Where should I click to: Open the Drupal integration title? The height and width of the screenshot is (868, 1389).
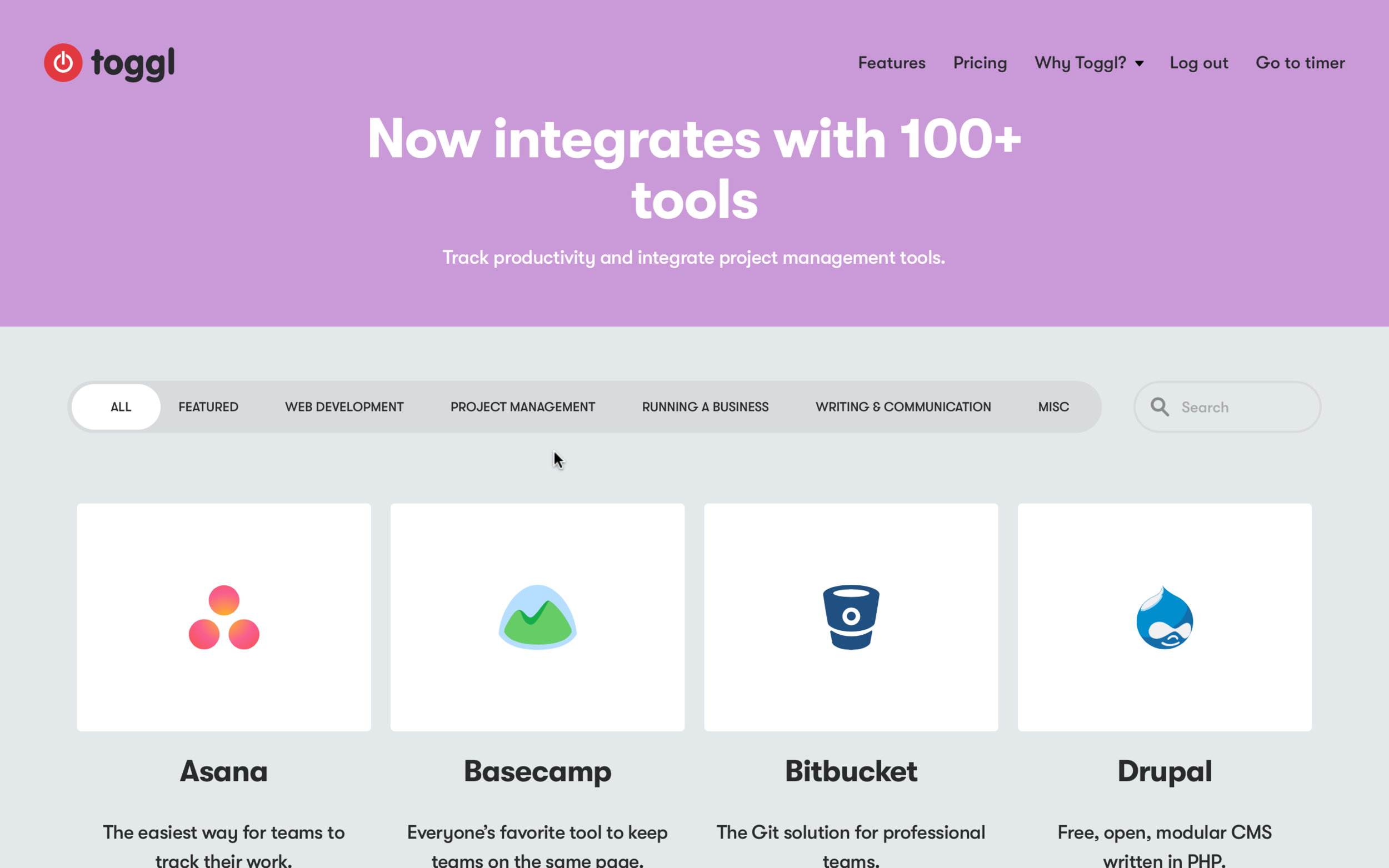pyautogui.click(x=1165, y=772)
